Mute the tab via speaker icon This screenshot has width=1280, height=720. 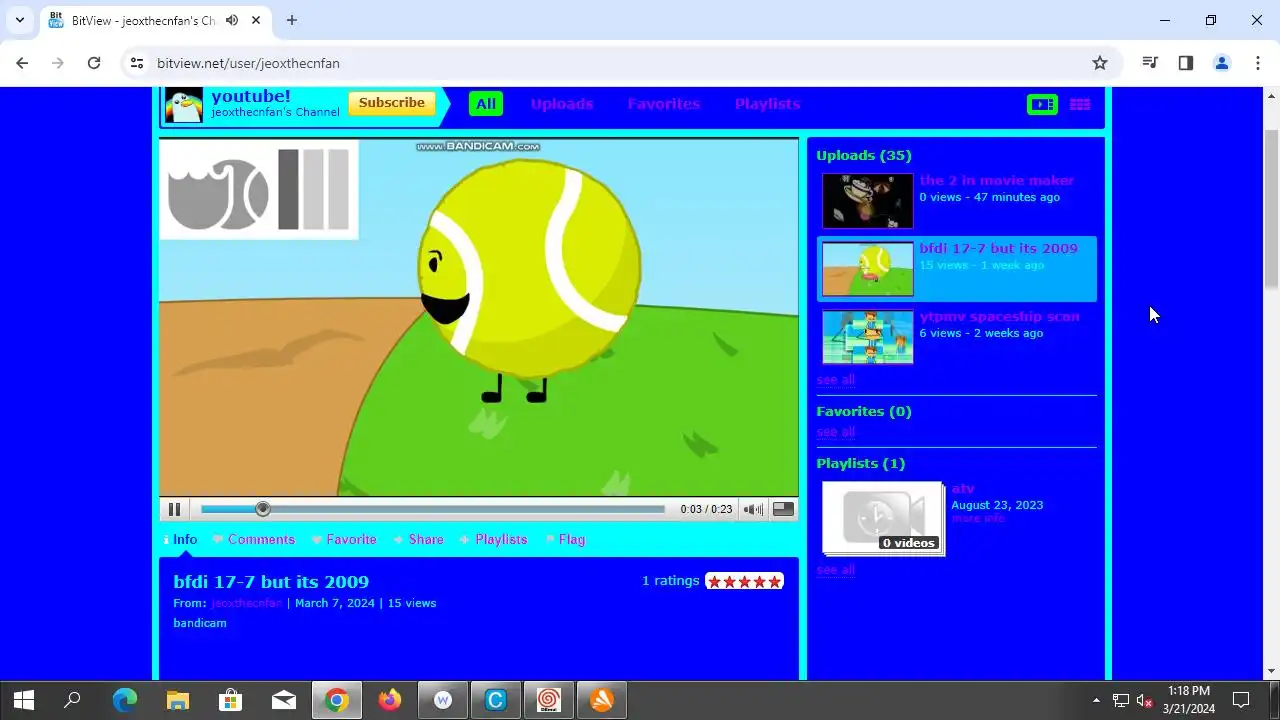pos(232,20)
